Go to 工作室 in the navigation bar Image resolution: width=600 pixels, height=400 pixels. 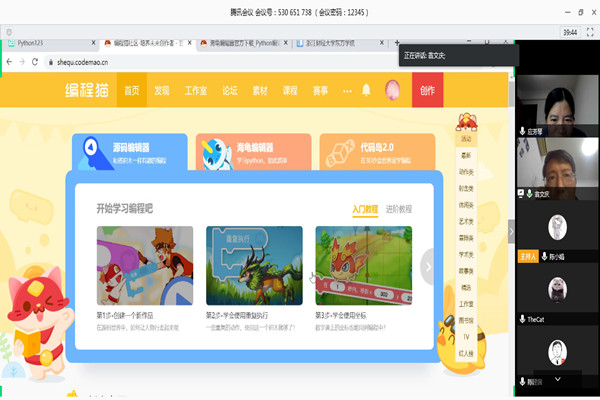pyautogui.click(x=195, y=90)
